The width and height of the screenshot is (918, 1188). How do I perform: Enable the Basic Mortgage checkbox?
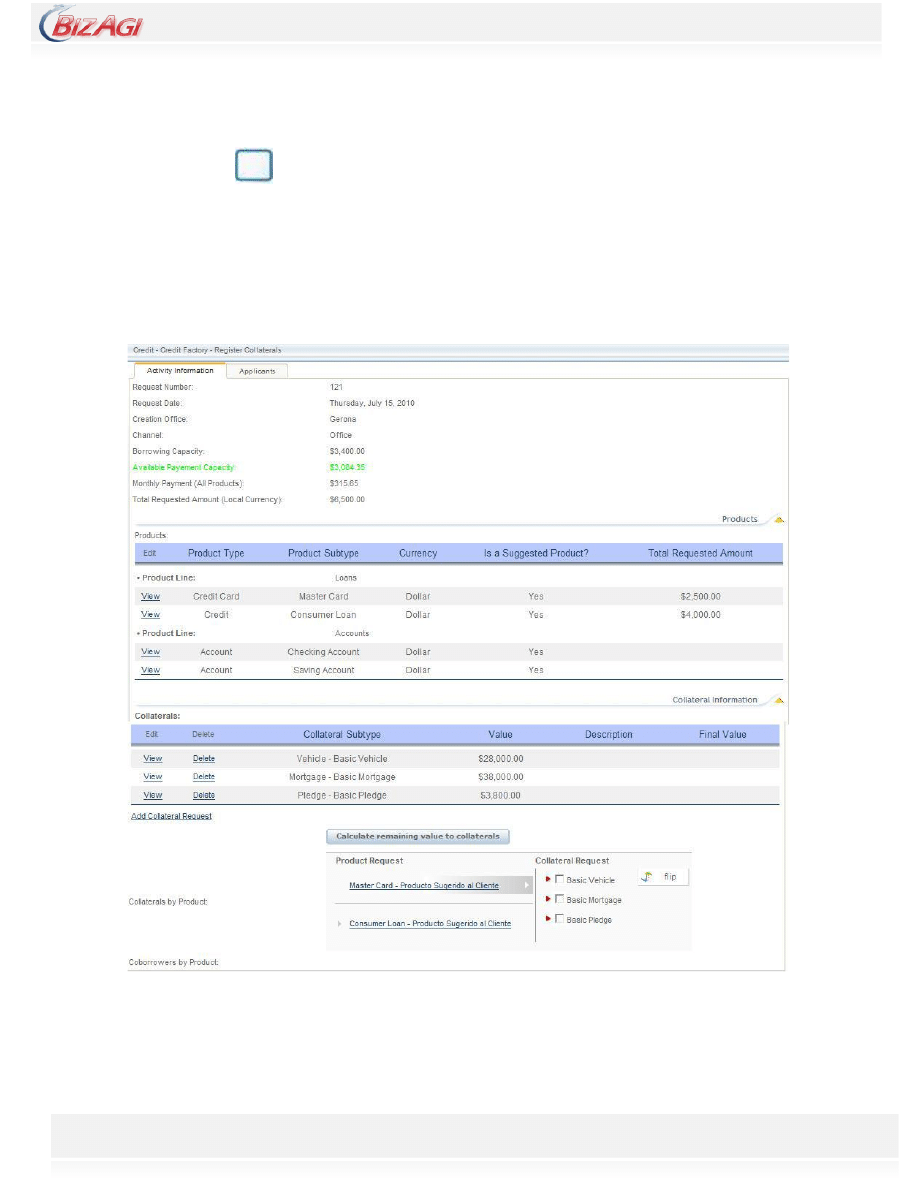(x=560, y=900)
